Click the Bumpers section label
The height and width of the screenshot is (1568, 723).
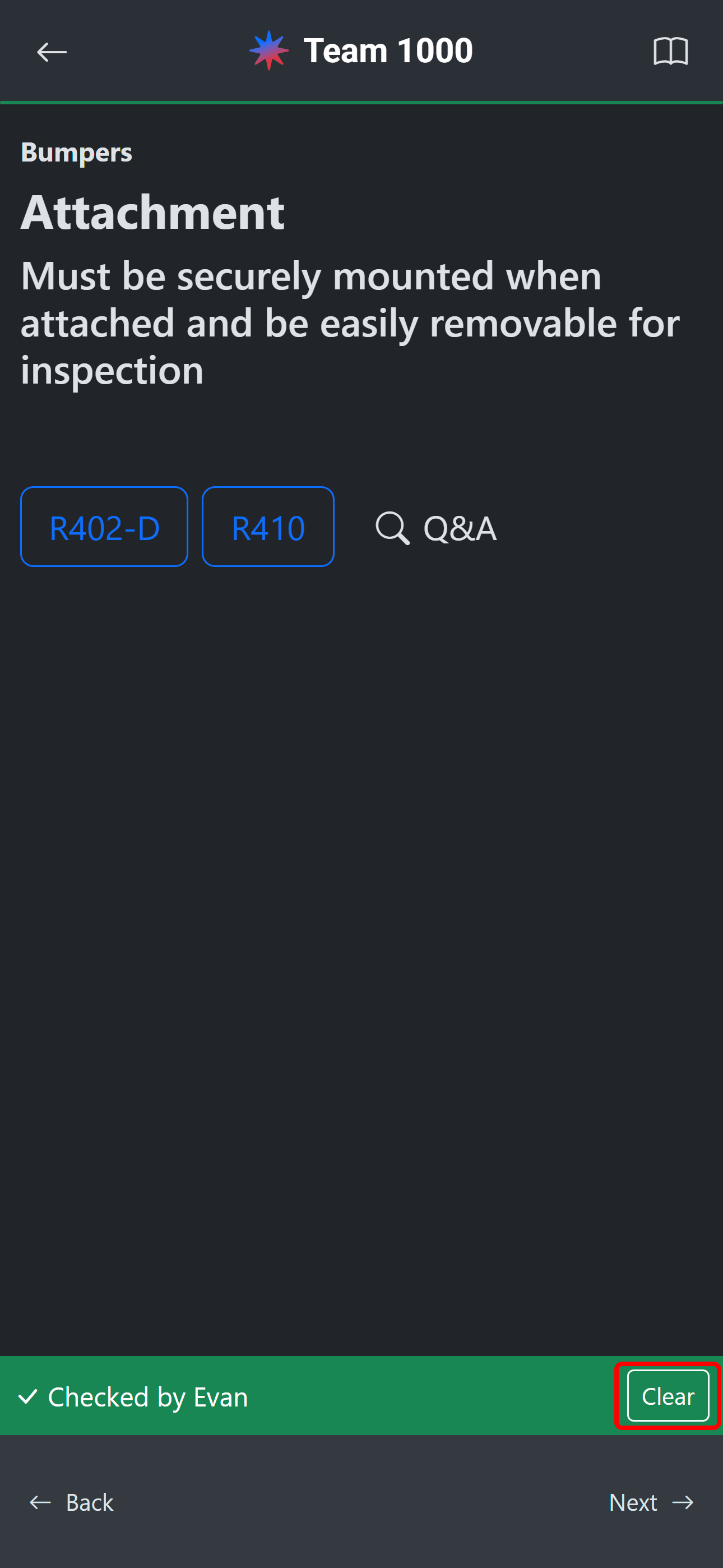pos(76,152)
